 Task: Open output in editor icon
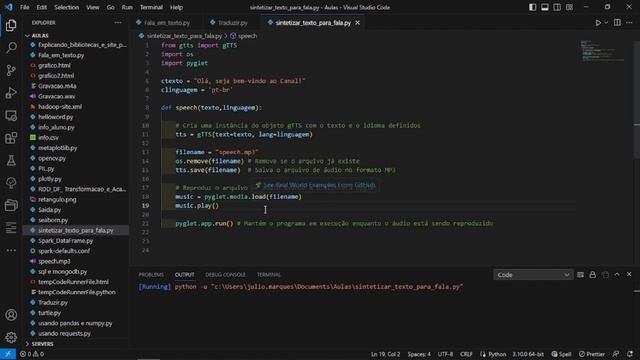coord(605,275)
